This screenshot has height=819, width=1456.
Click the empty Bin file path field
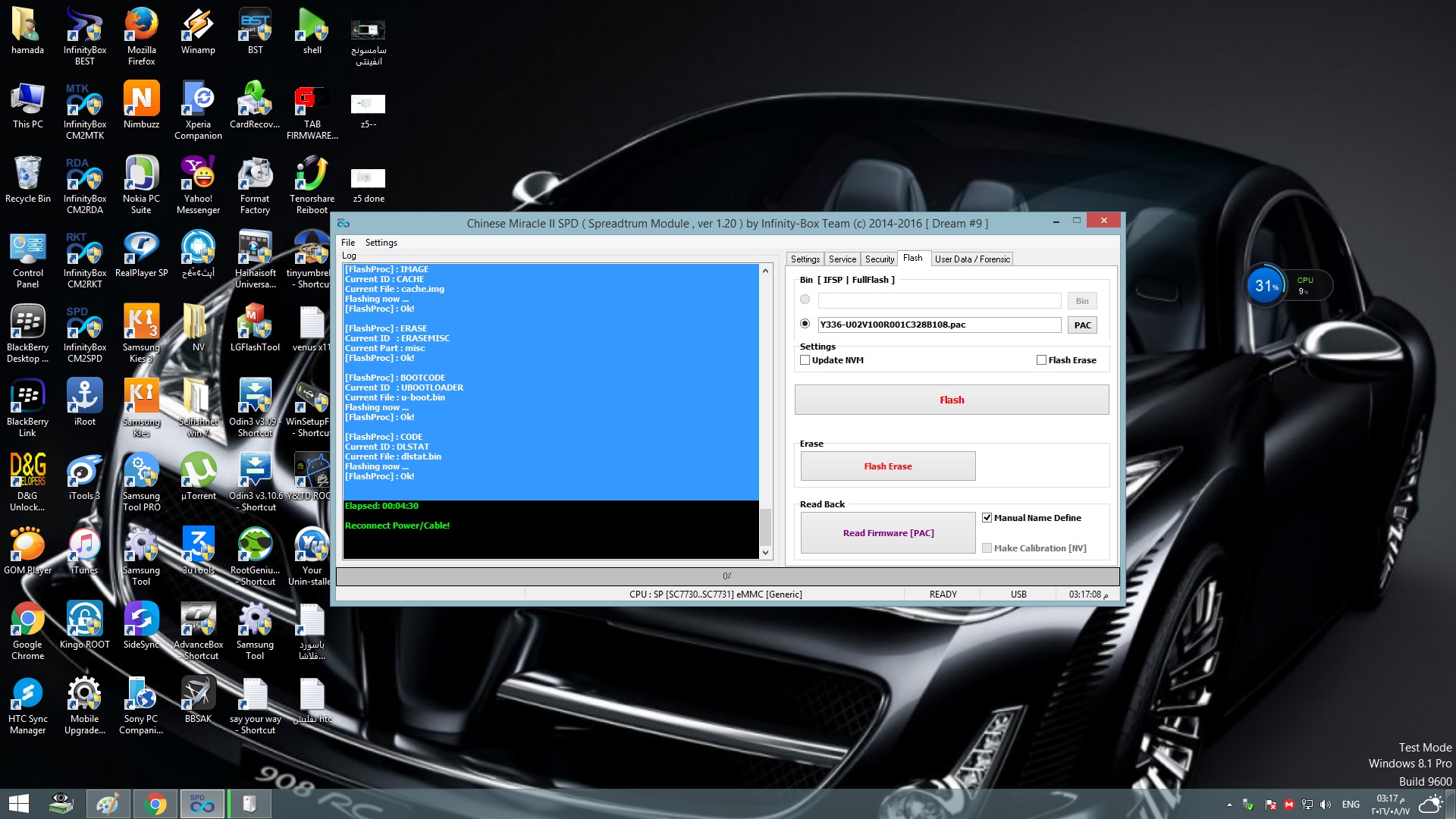pyautogui.click(x=940, y=300)
